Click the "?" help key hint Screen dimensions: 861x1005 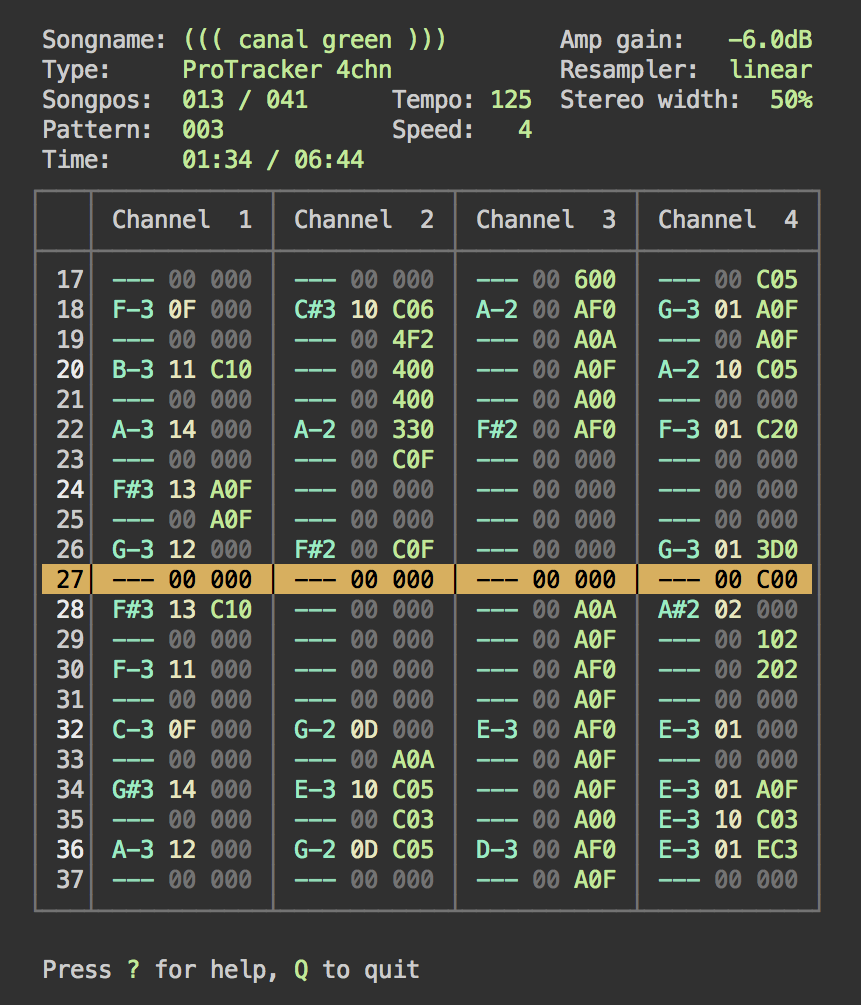(133, 970)
